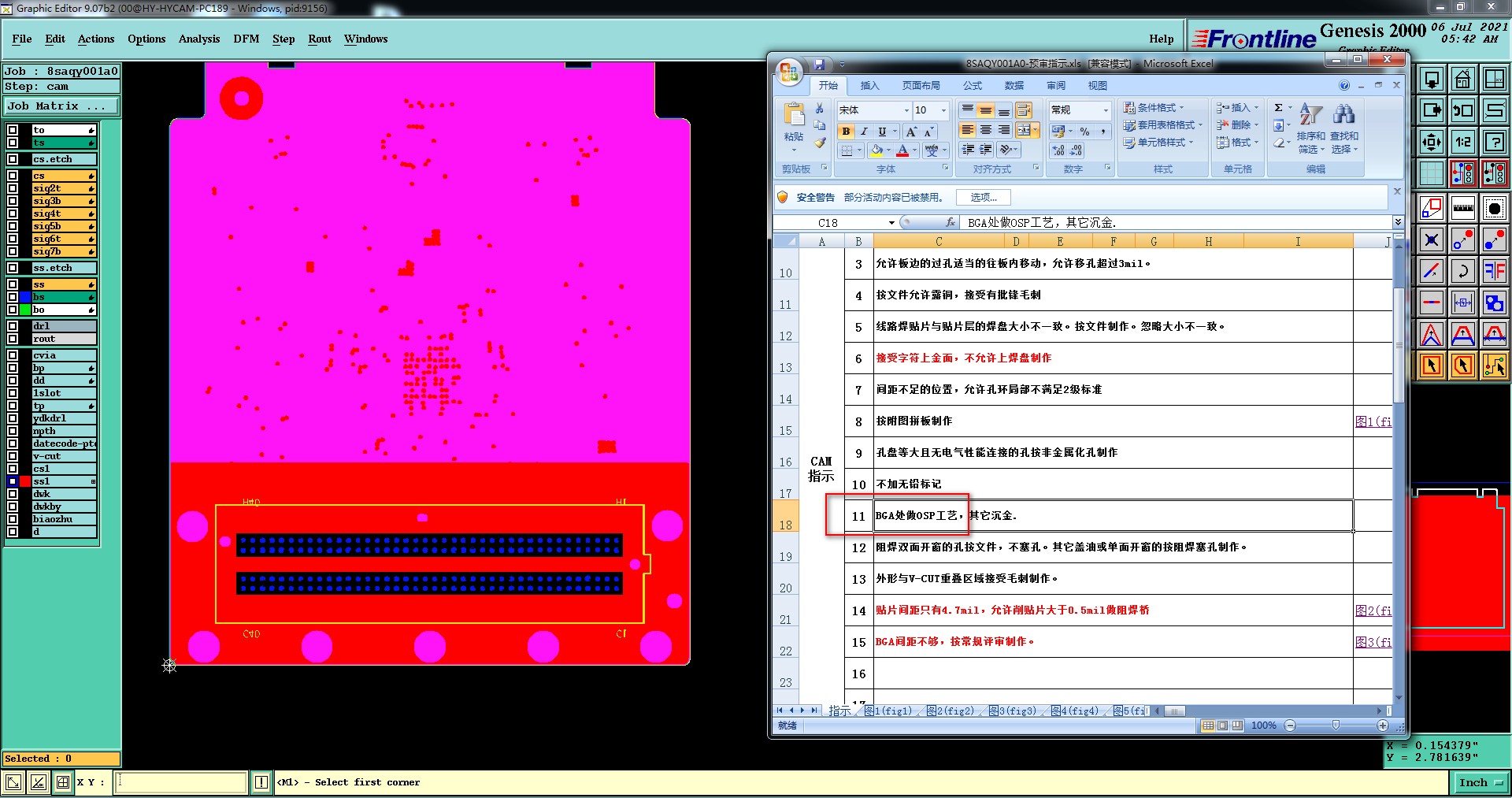Toggle visibility box of layer 'v-cut'
The image size is (1512, 798).
pos(13,456)
